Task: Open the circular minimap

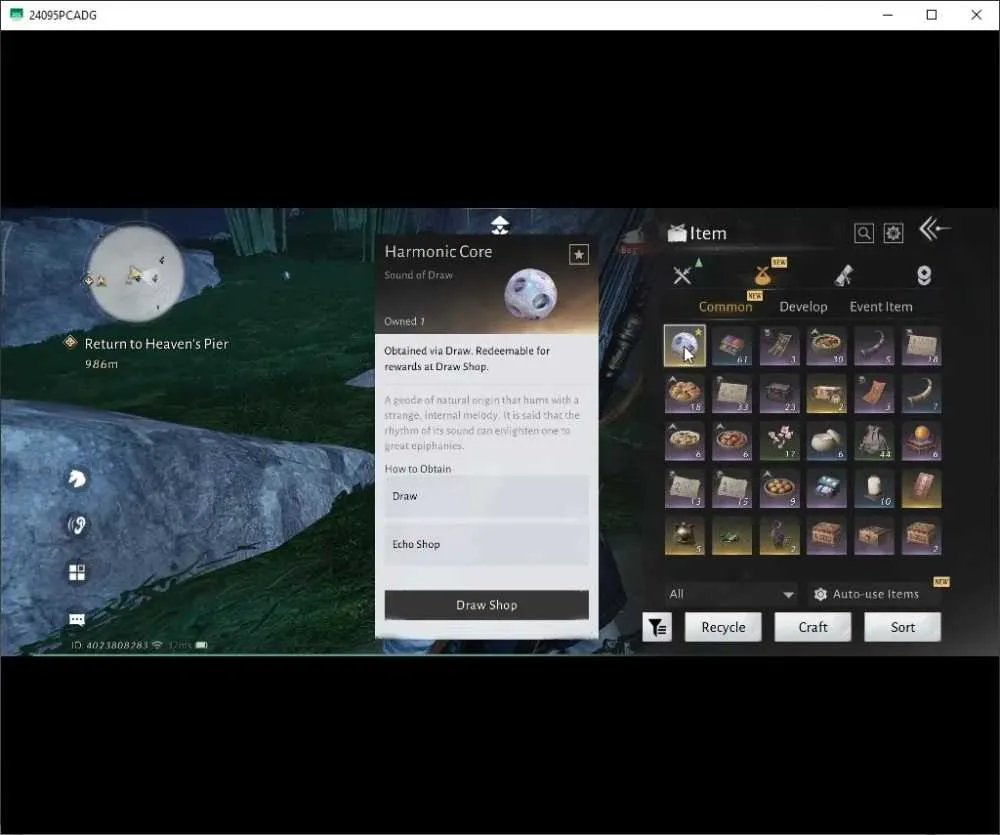Action: (x=135, y=273)
